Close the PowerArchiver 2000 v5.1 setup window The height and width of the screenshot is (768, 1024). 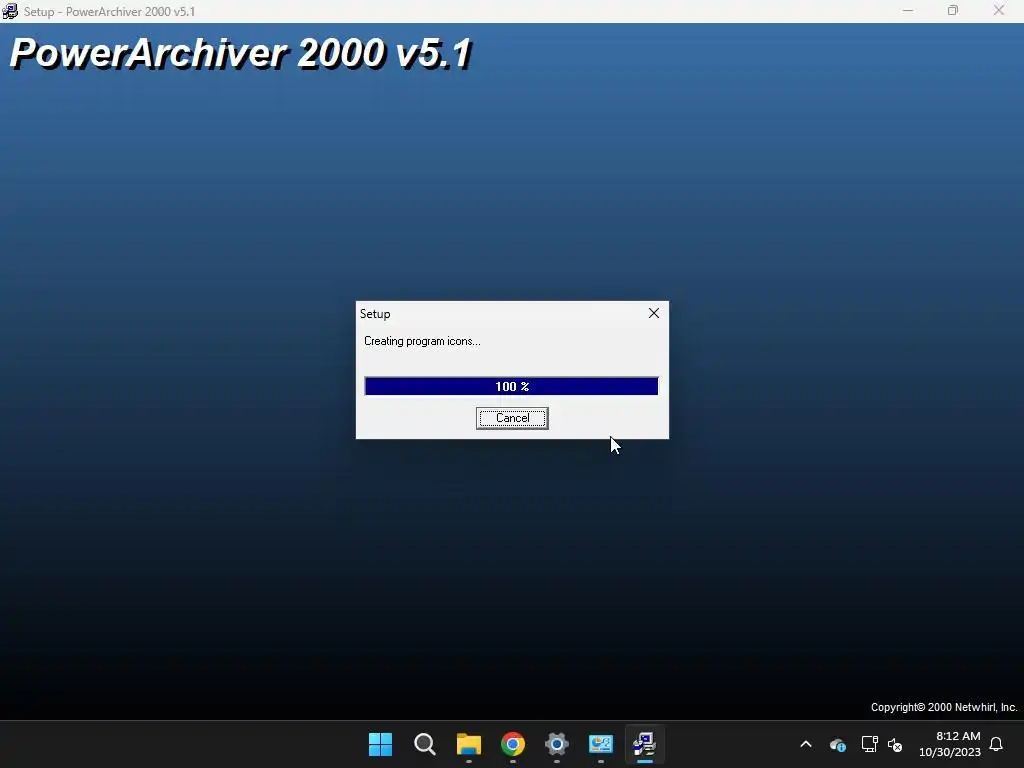(x=999, y=11)
